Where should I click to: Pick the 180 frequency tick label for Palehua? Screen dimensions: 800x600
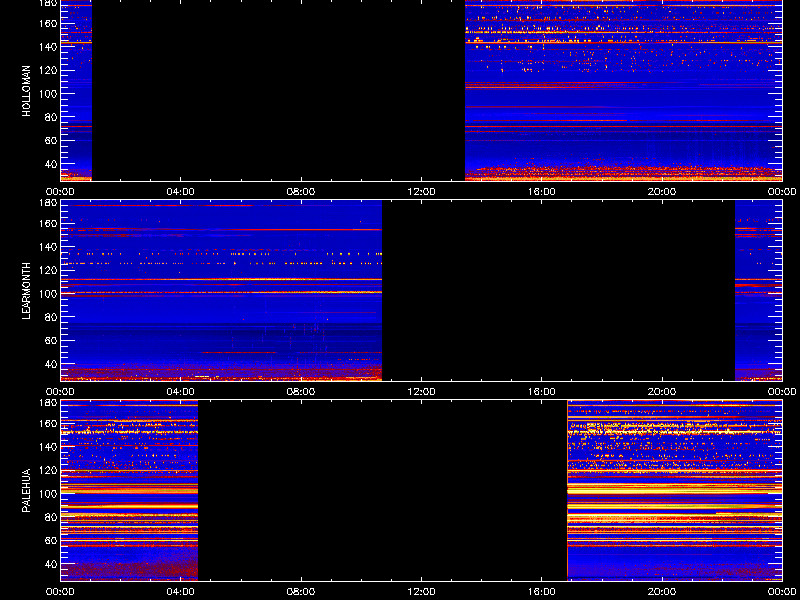(x=49, y=403)
